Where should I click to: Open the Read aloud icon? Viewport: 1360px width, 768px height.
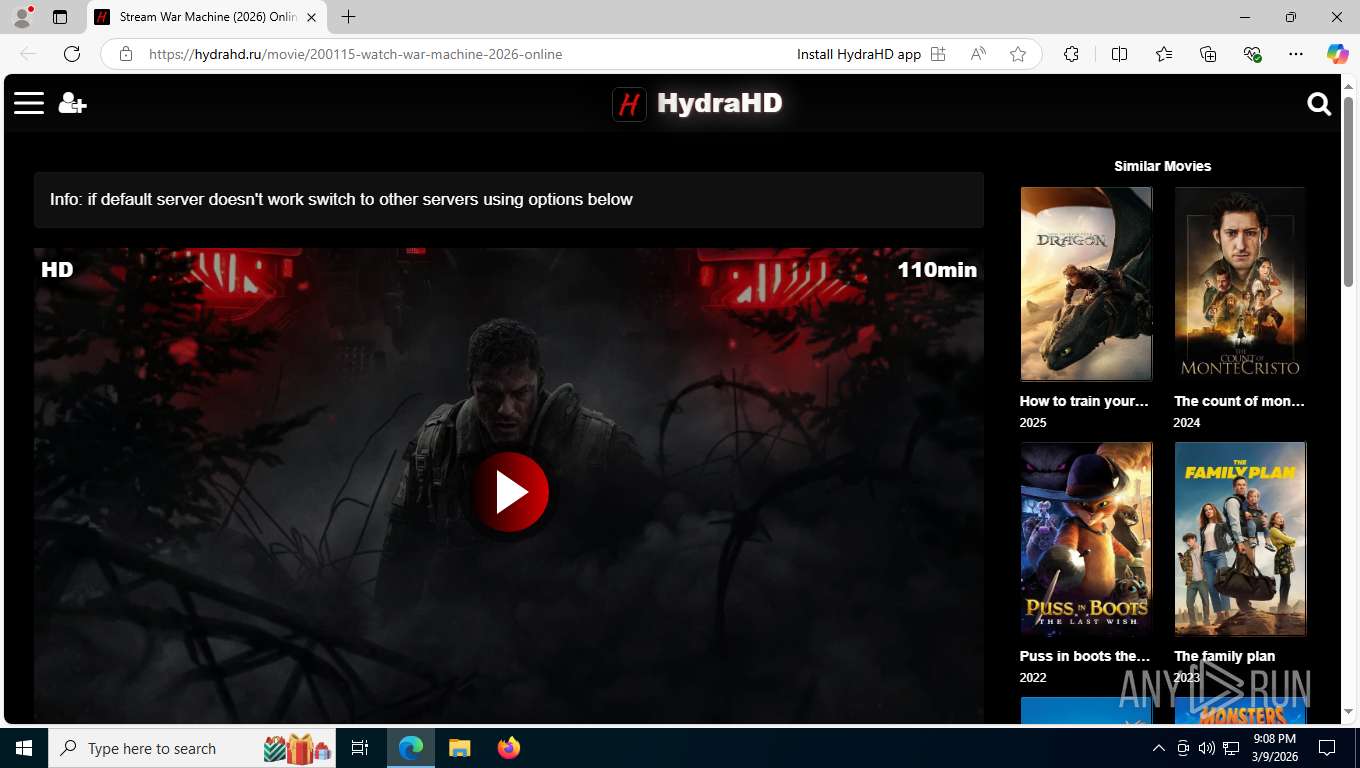[x=978, y=54]
